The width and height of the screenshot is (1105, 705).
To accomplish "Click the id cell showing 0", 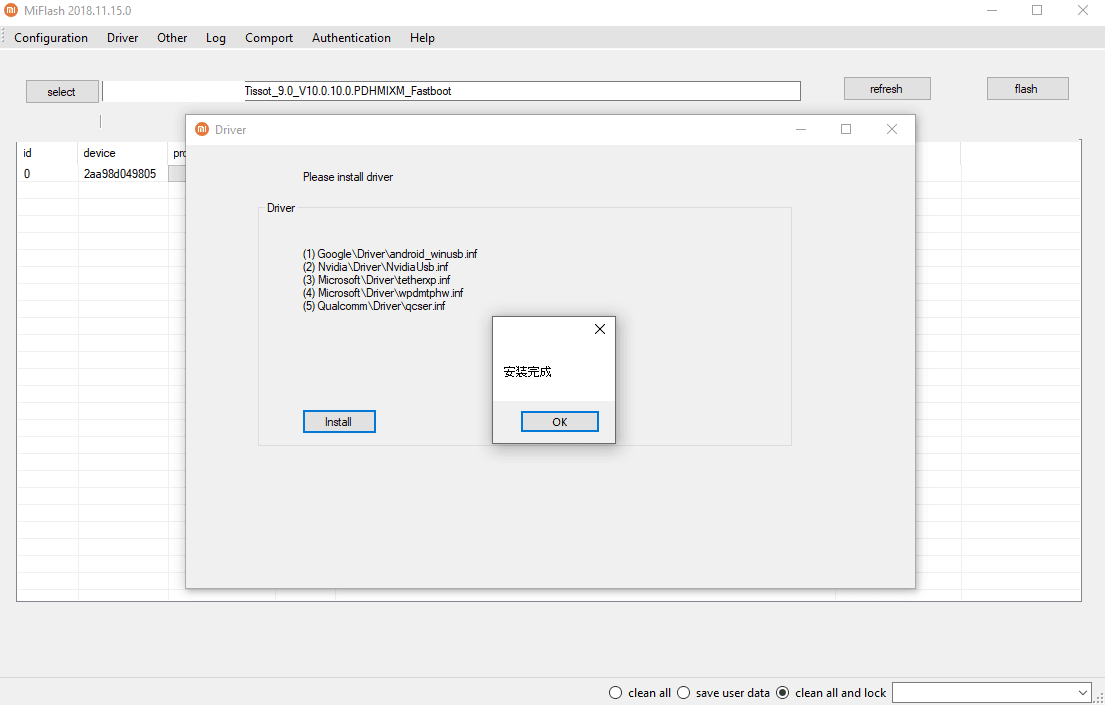I will 27,174.
